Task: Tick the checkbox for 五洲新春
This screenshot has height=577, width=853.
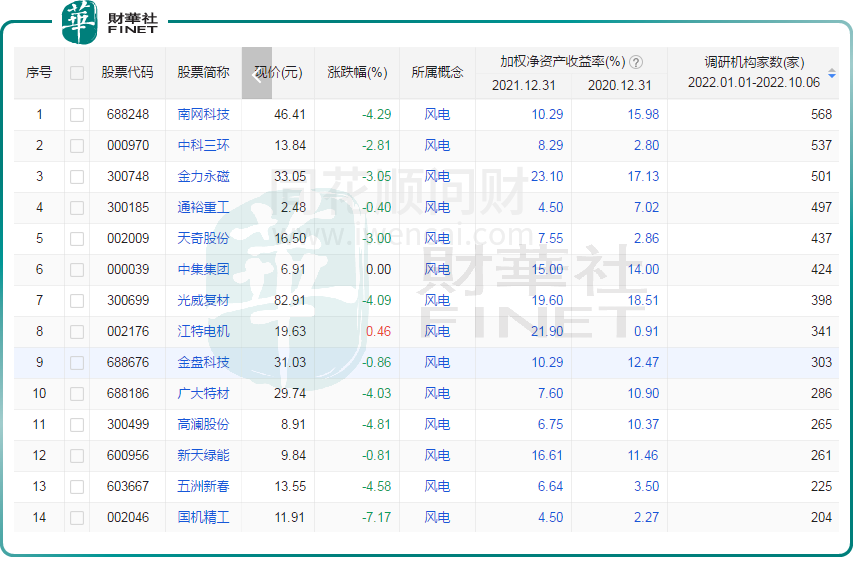Action: coord(77,487)
